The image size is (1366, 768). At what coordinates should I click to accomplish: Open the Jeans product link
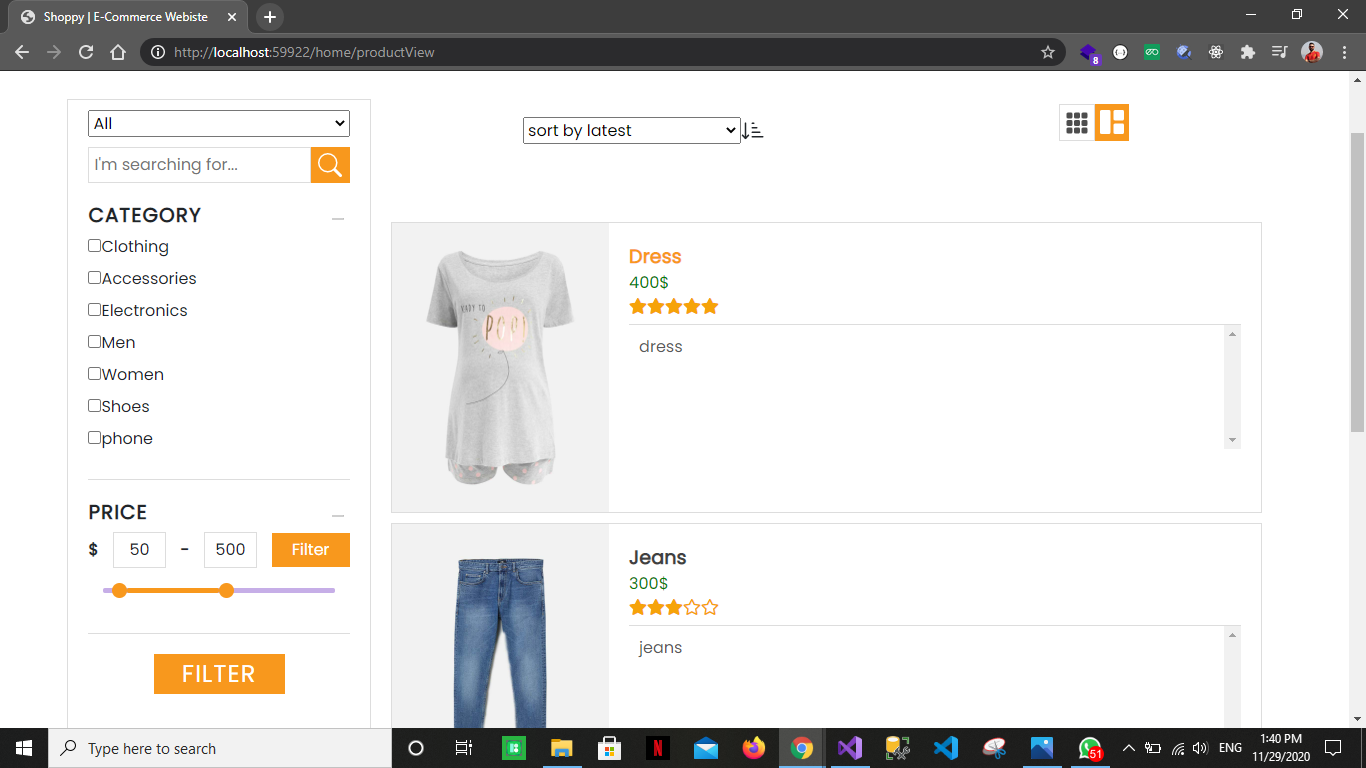(x=658, y=558)
